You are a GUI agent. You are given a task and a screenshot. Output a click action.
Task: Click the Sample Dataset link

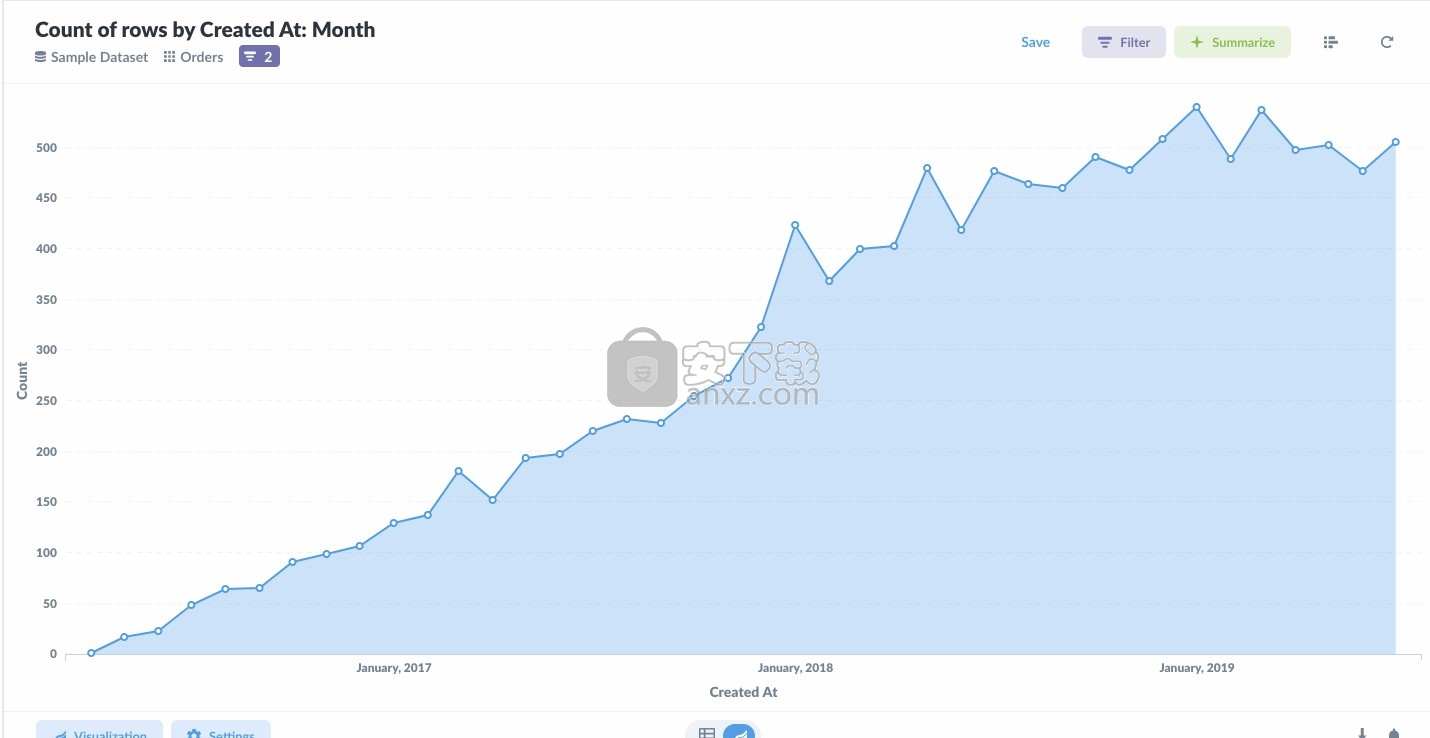99,57
